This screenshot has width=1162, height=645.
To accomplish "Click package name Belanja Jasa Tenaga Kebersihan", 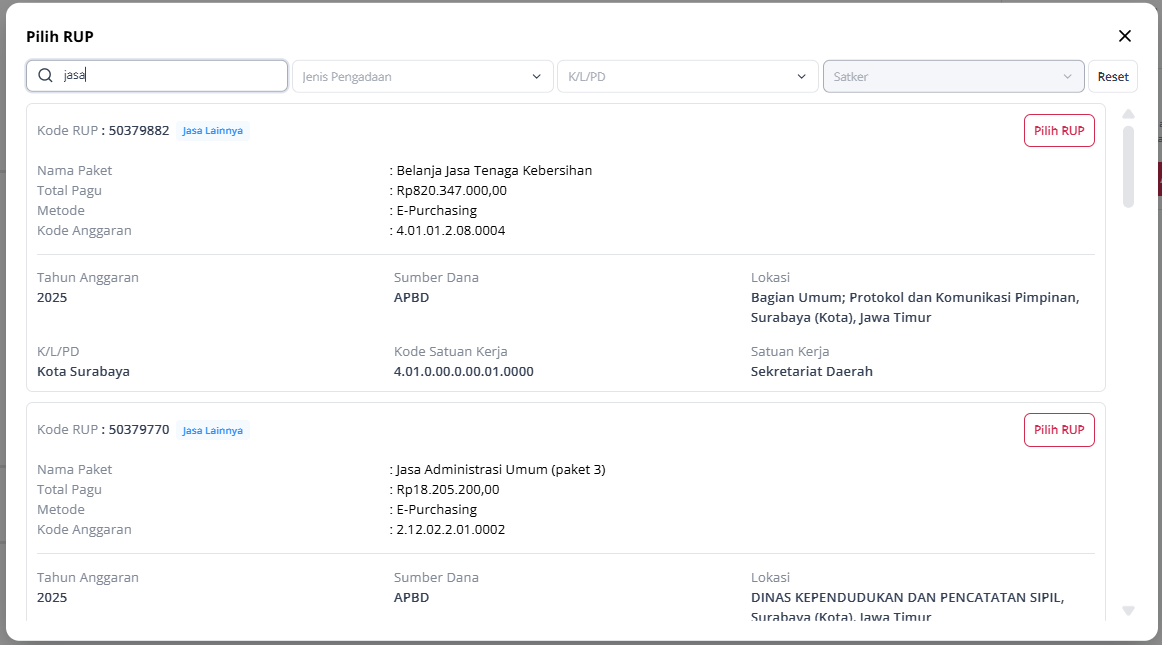I will [494, 170].
